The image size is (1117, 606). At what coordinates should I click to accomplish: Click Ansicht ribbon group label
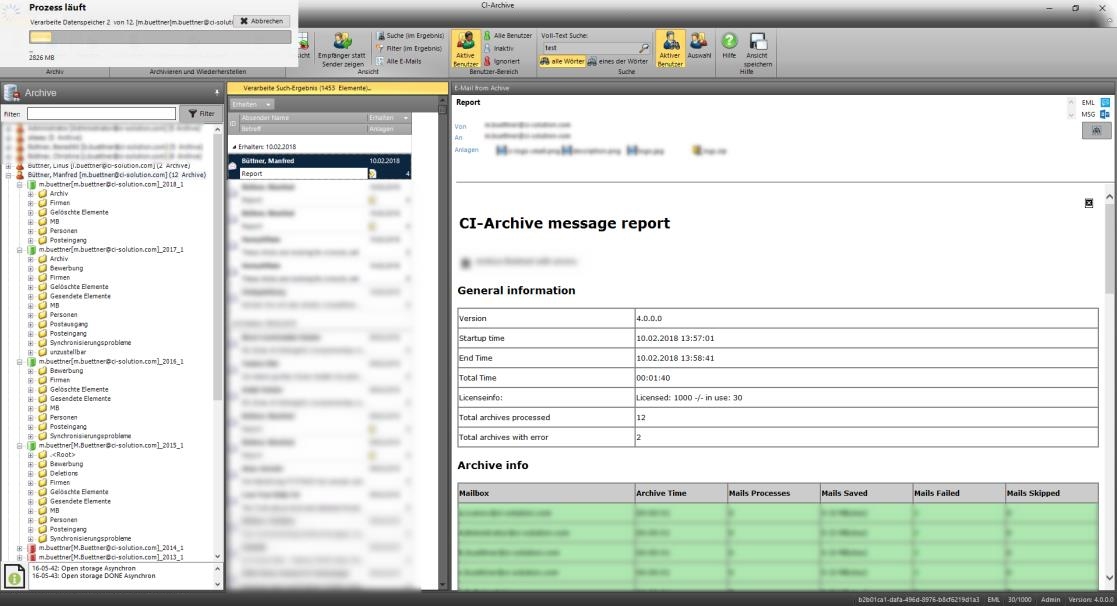coord(368,72)
